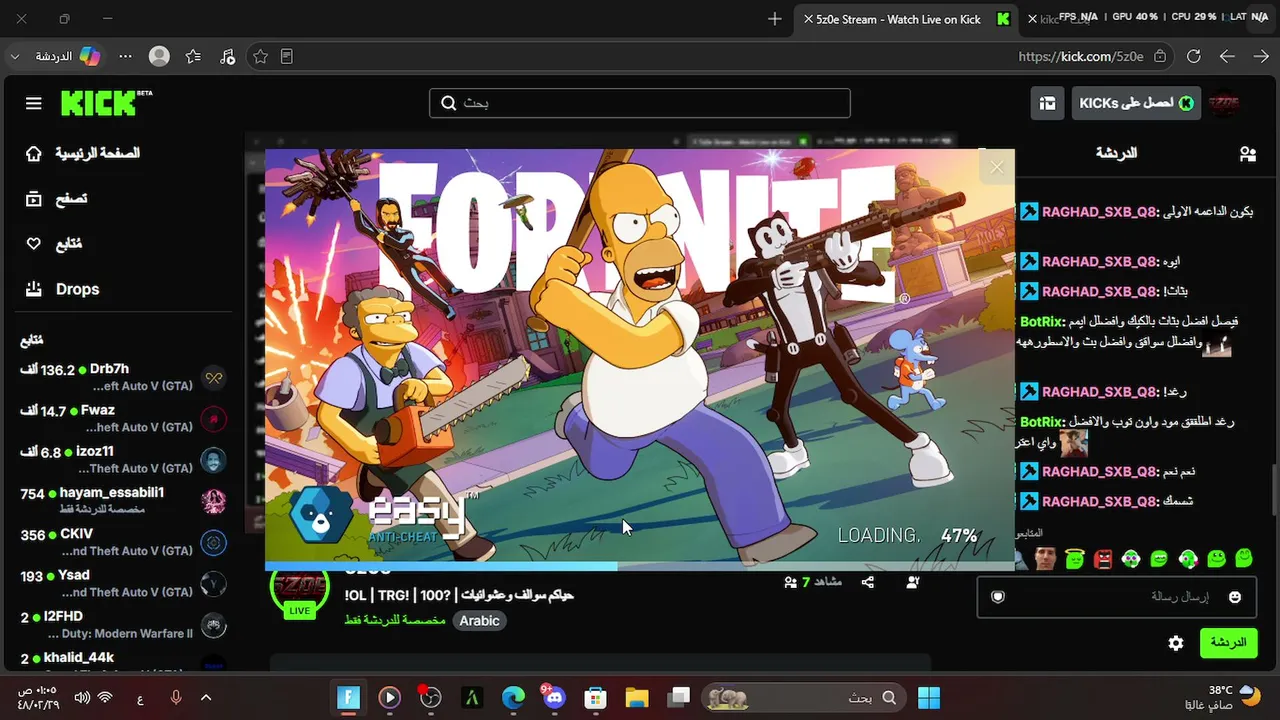Close the Fortnite loading overlay

[x=996, y=167]
